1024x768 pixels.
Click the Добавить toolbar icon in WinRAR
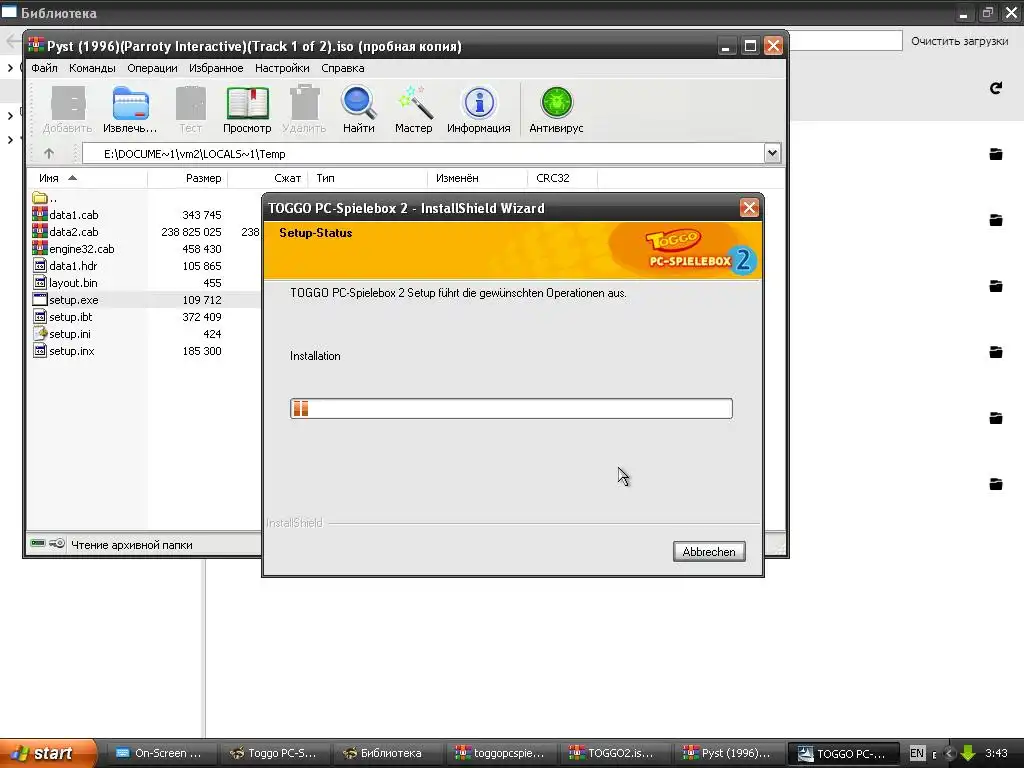point(68,110)
